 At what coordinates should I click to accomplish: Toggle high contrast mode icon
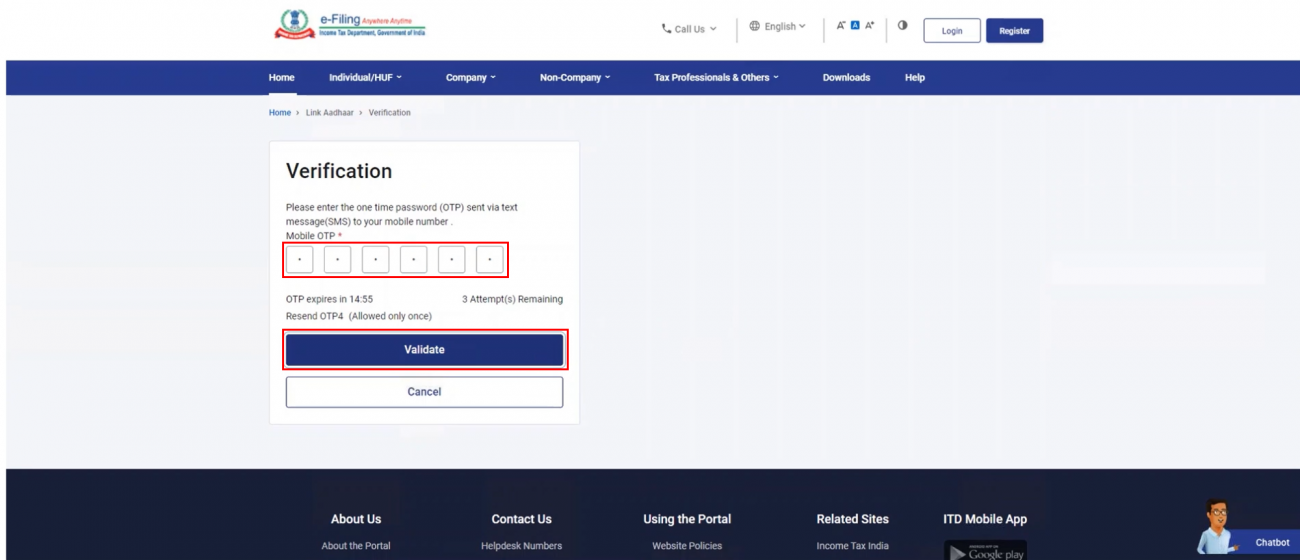902,26
